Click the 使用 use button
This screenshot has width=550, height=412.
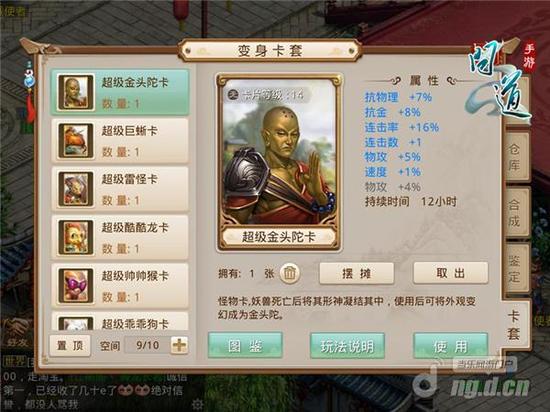tap(450, 346)
